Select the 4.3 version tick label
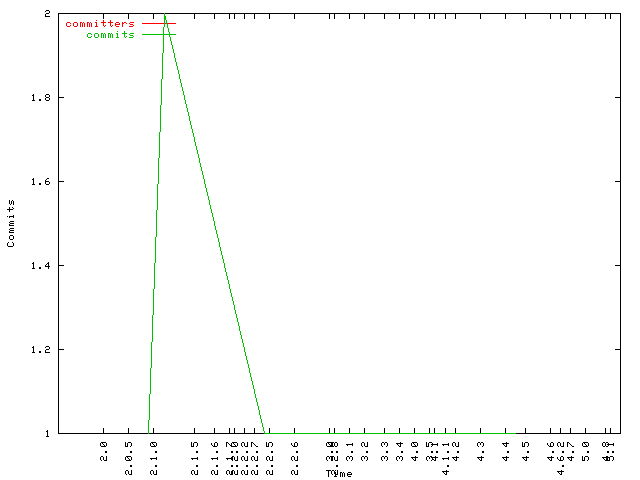 (x=481, y=452)
